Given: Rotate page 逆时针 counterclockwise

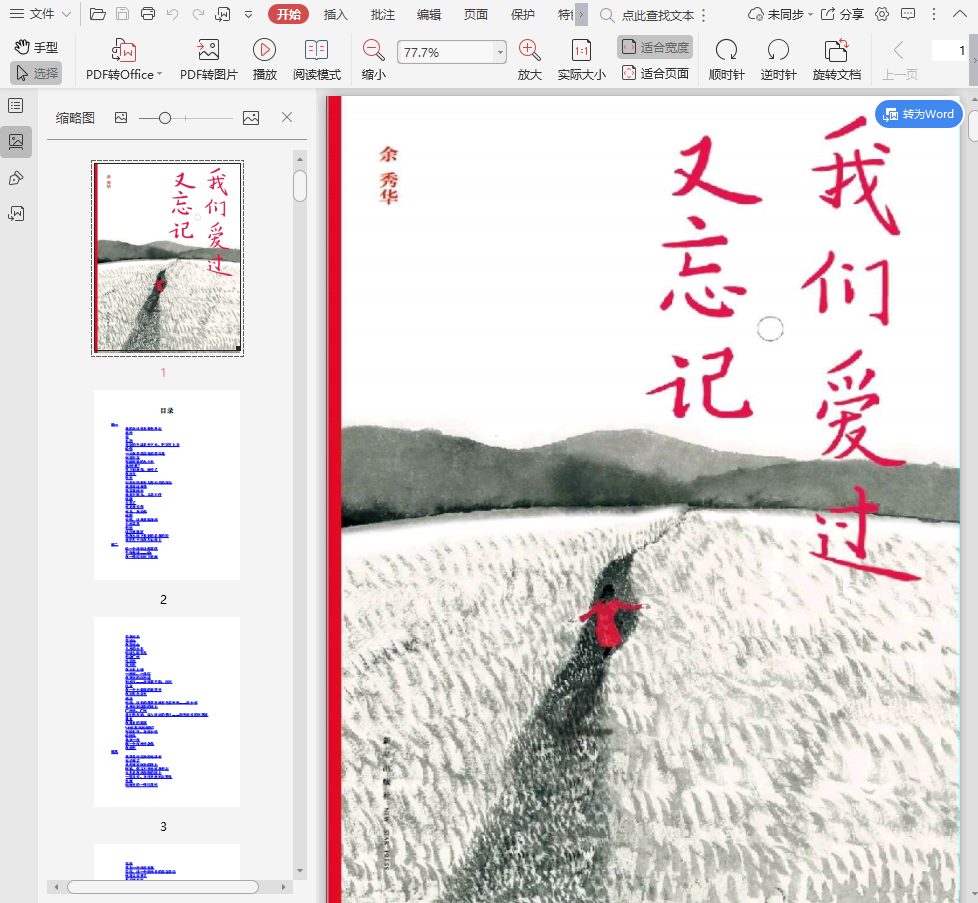Looking at the screenshot, I should click(x=778, y=60).
